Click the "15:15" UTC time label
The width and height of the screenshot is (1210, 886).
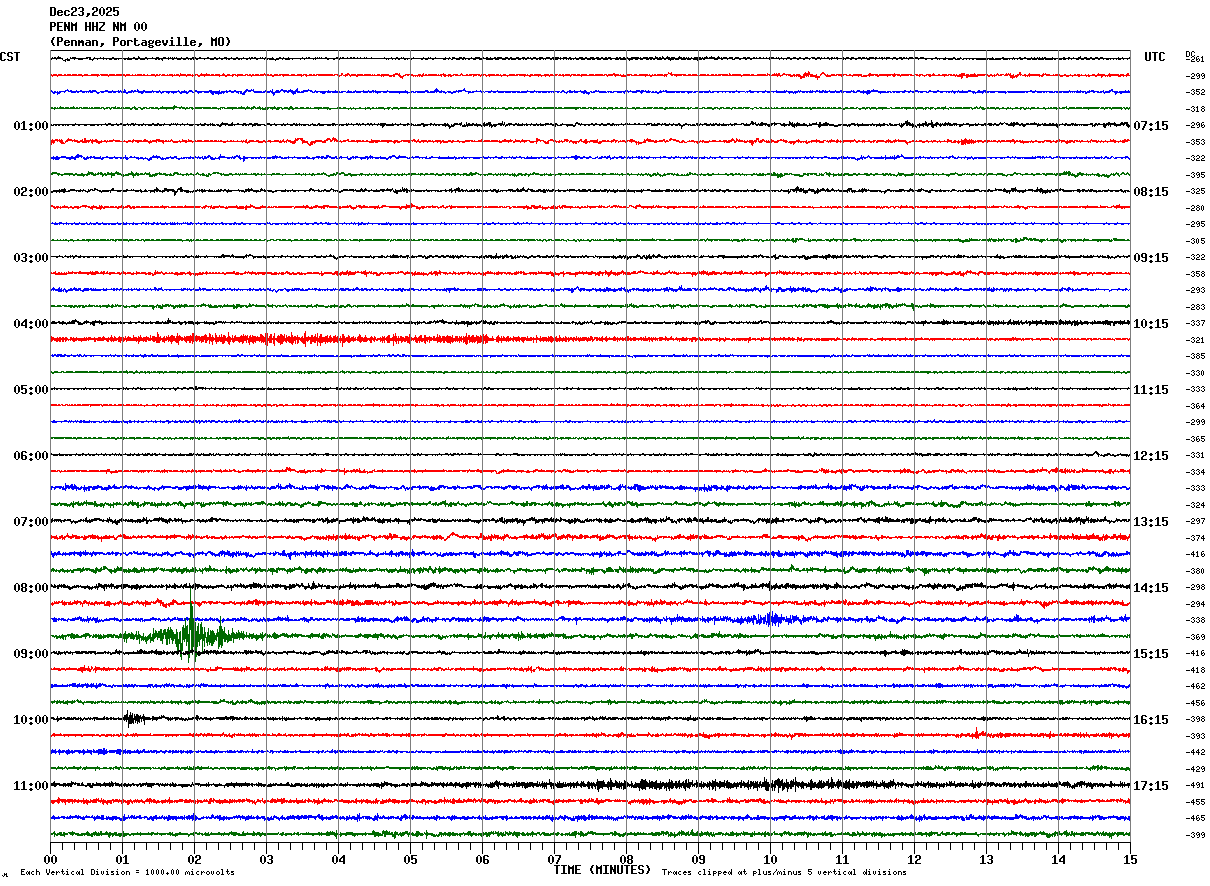point(1151,654)
